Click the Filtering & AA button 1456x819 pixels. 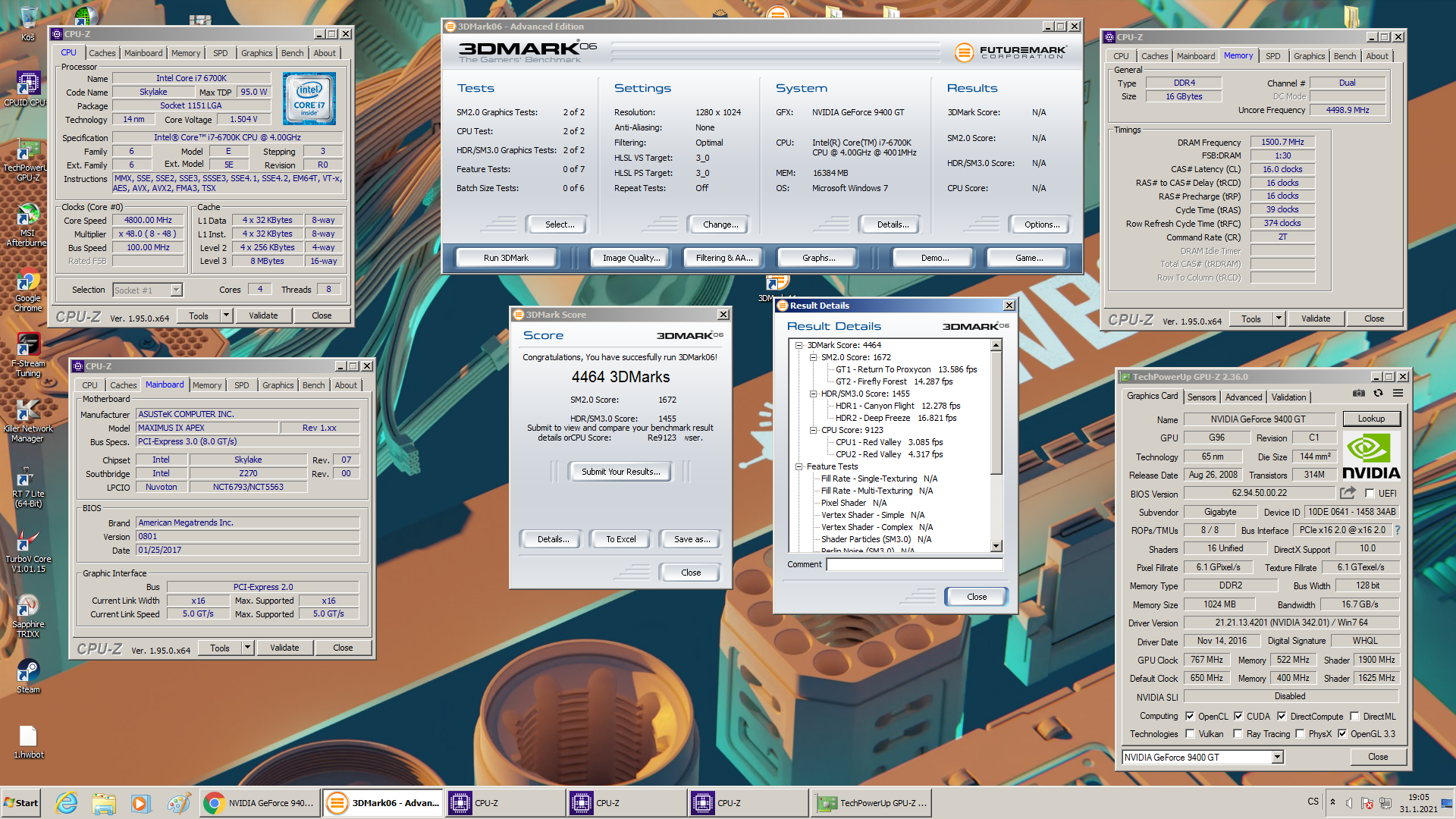click(x=724, y=258)
